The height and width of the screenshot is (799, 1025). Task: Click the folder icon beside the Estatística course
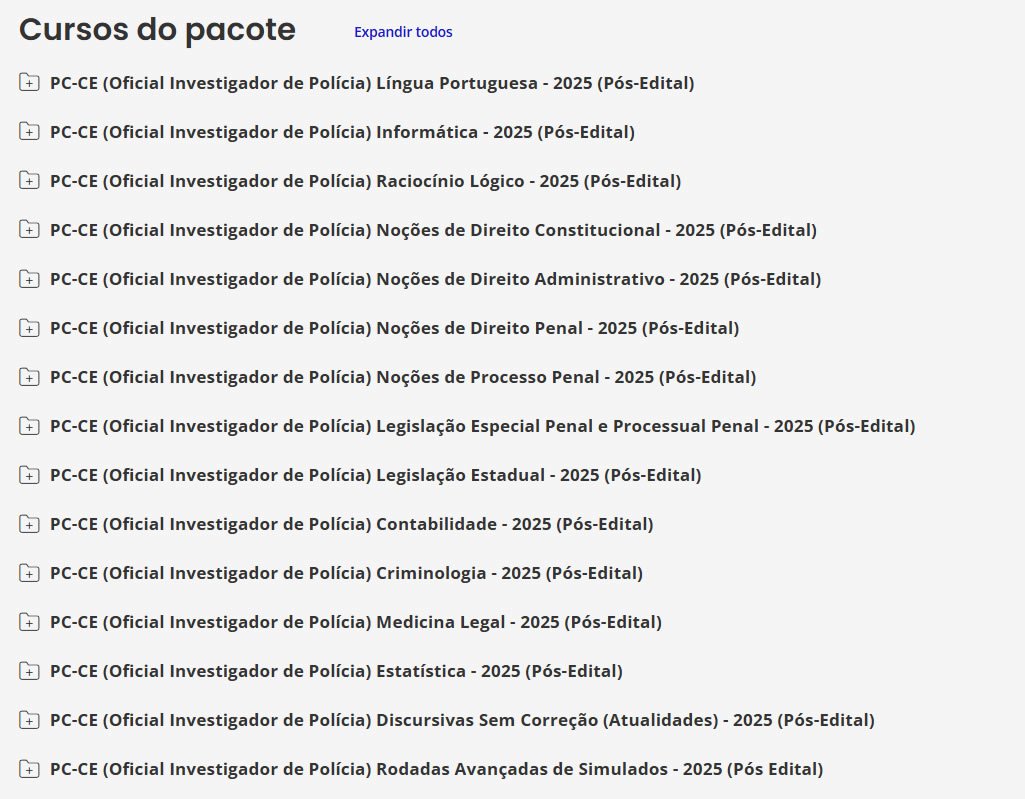(29, 671)
